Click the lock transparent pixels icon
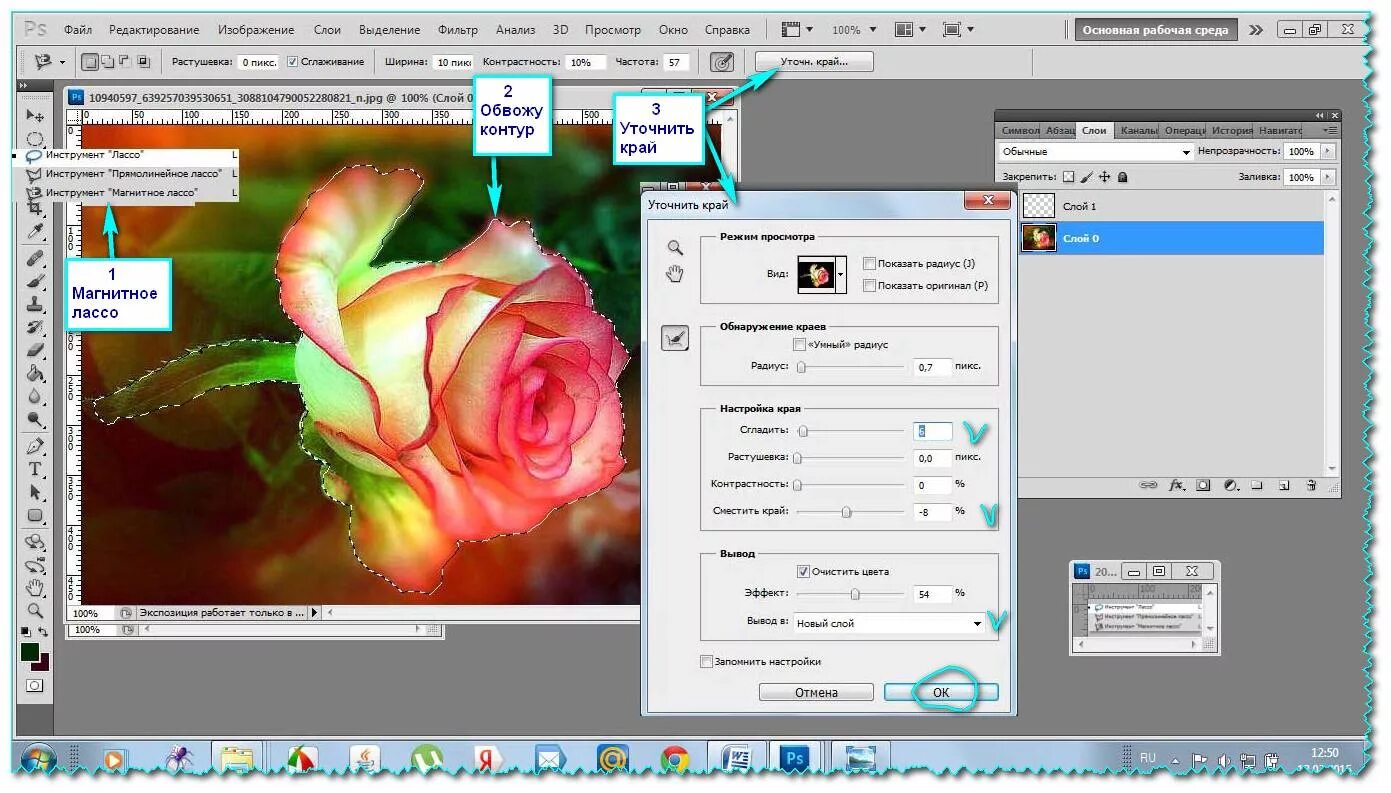 click(1068, 177)
